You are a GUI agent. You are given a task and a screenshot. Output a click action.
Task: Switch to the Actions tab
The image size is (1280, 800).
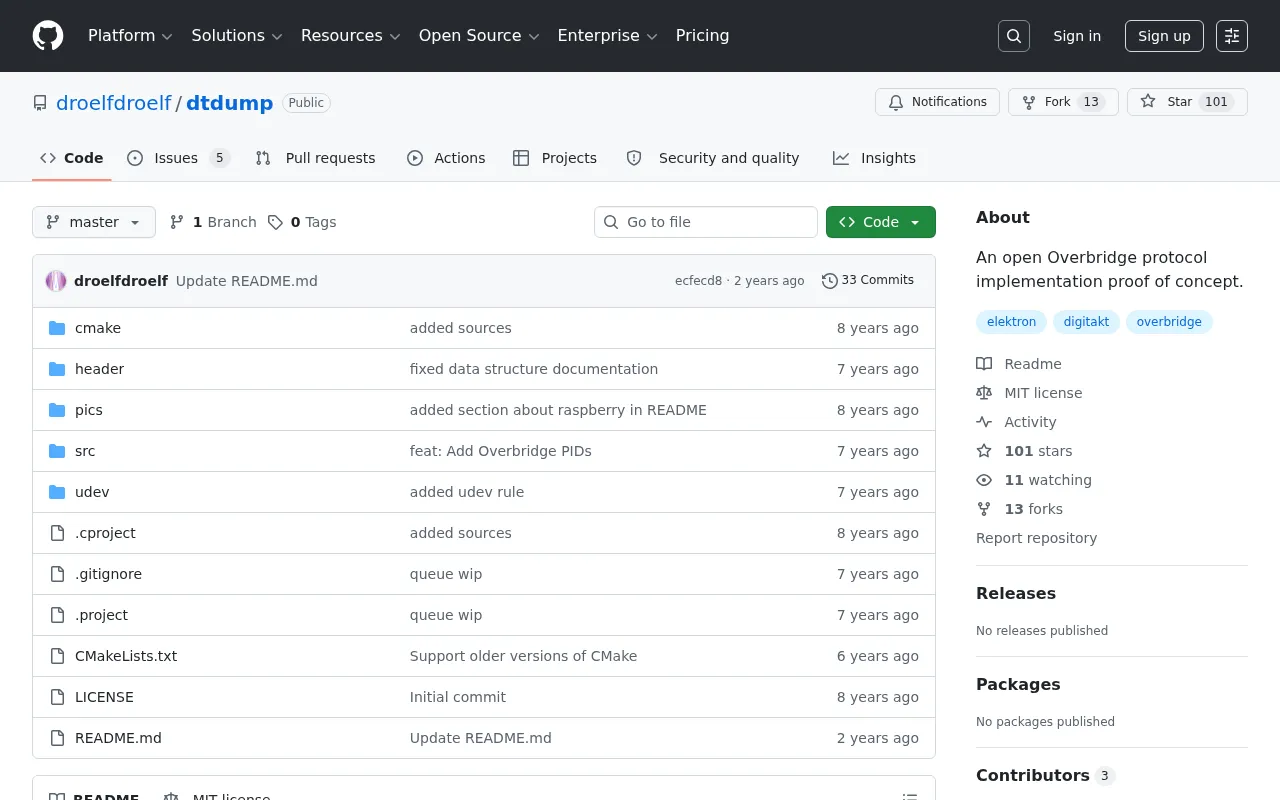(446, 158)
